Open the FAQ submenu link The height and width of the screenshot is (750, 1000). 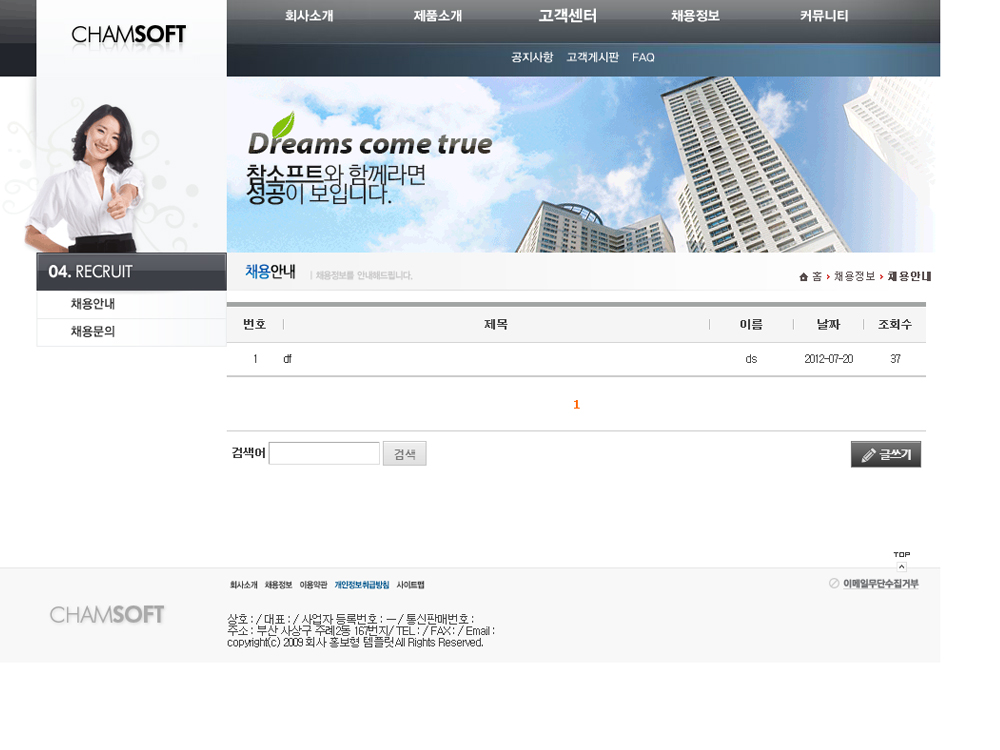pyautogui.click(x=643, y=58)
